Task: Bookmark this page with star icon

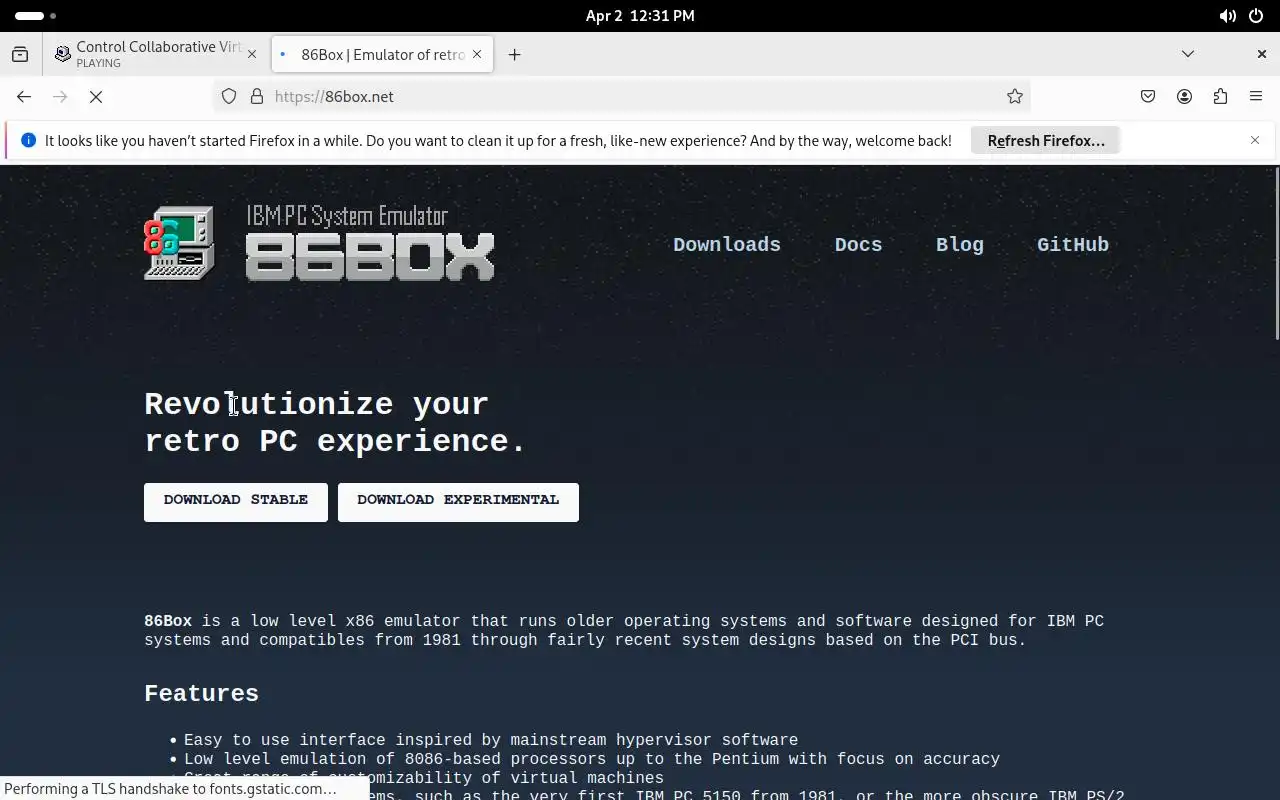Action: coord(1015,96)
